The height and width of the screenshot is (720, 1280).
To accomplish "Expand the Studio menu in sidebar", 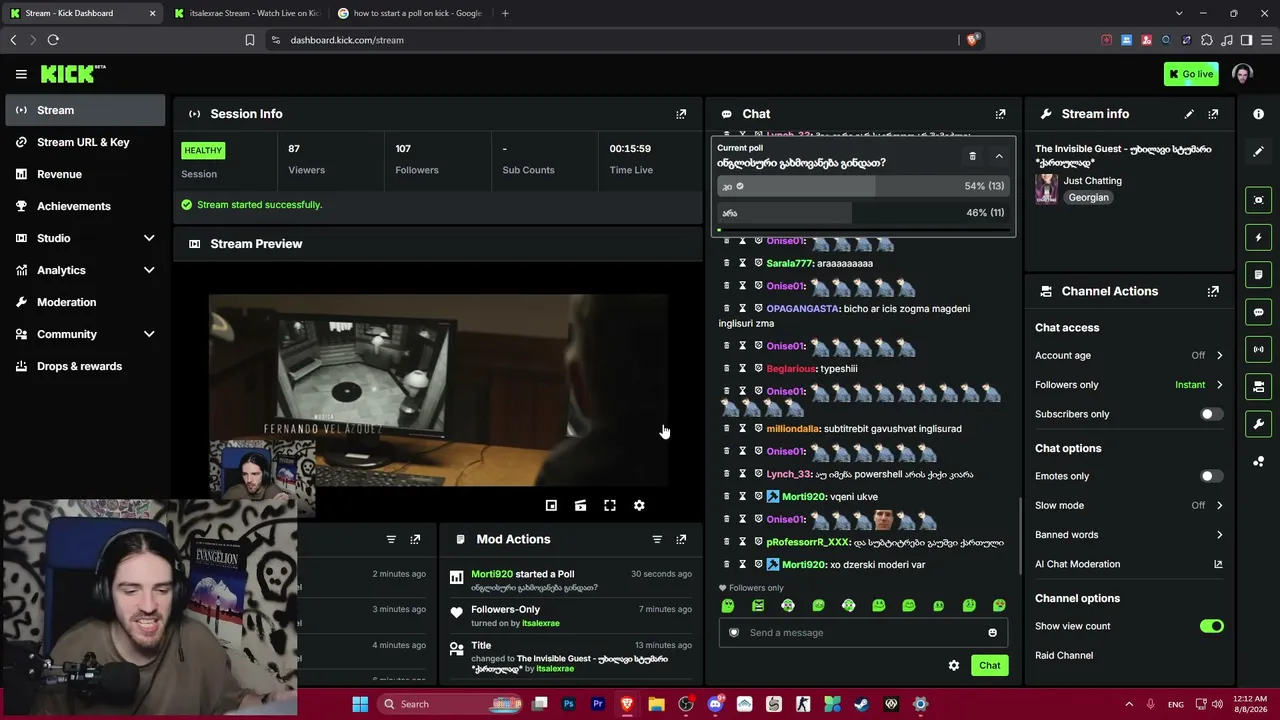I will coord(149,238).
